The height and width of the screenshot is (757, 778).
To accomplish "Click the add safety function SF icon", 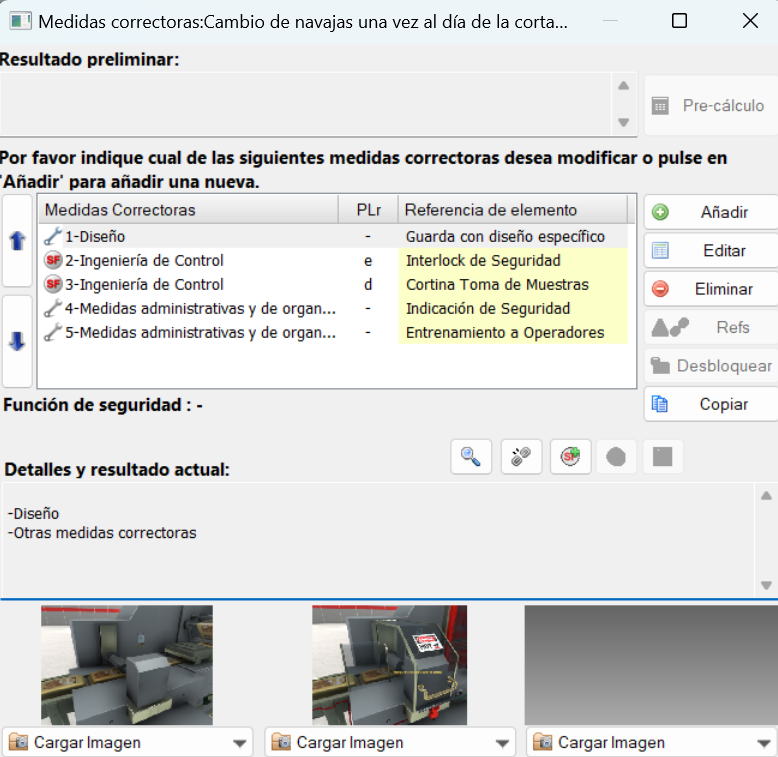I will click(571, 456).
